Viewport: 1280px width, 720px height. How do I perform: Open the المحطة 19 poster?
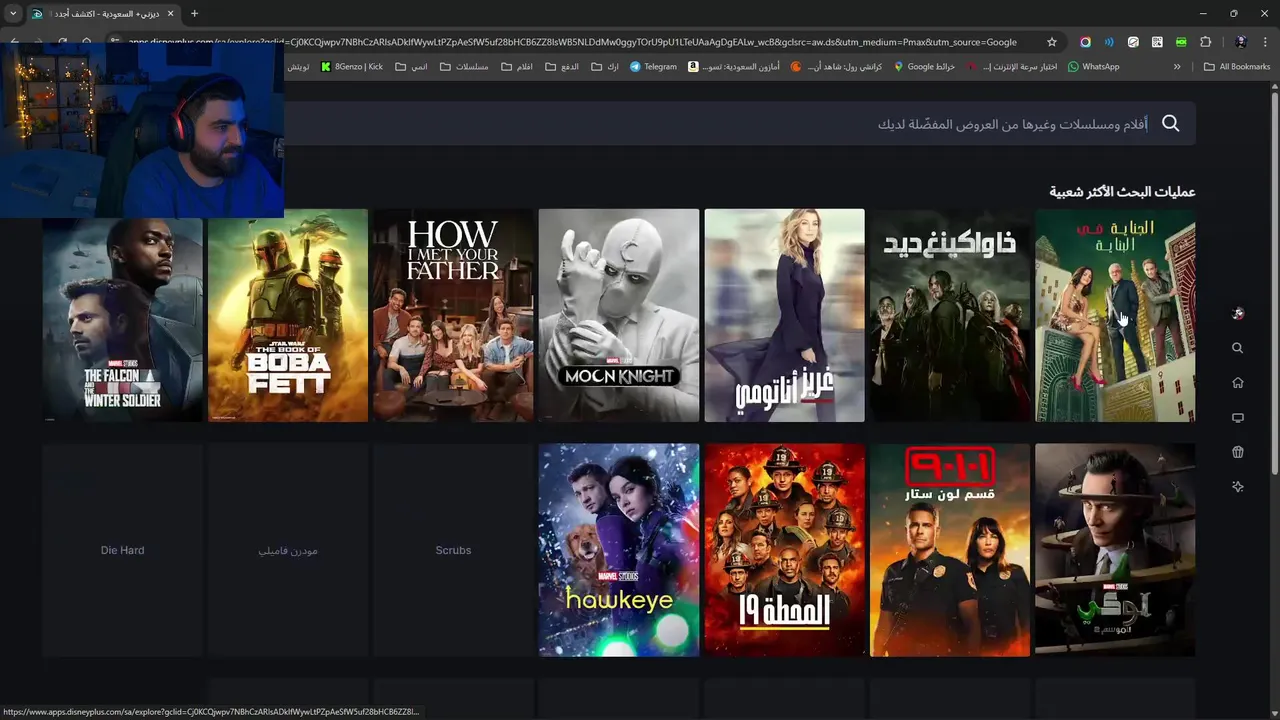(x=784, y=550)
